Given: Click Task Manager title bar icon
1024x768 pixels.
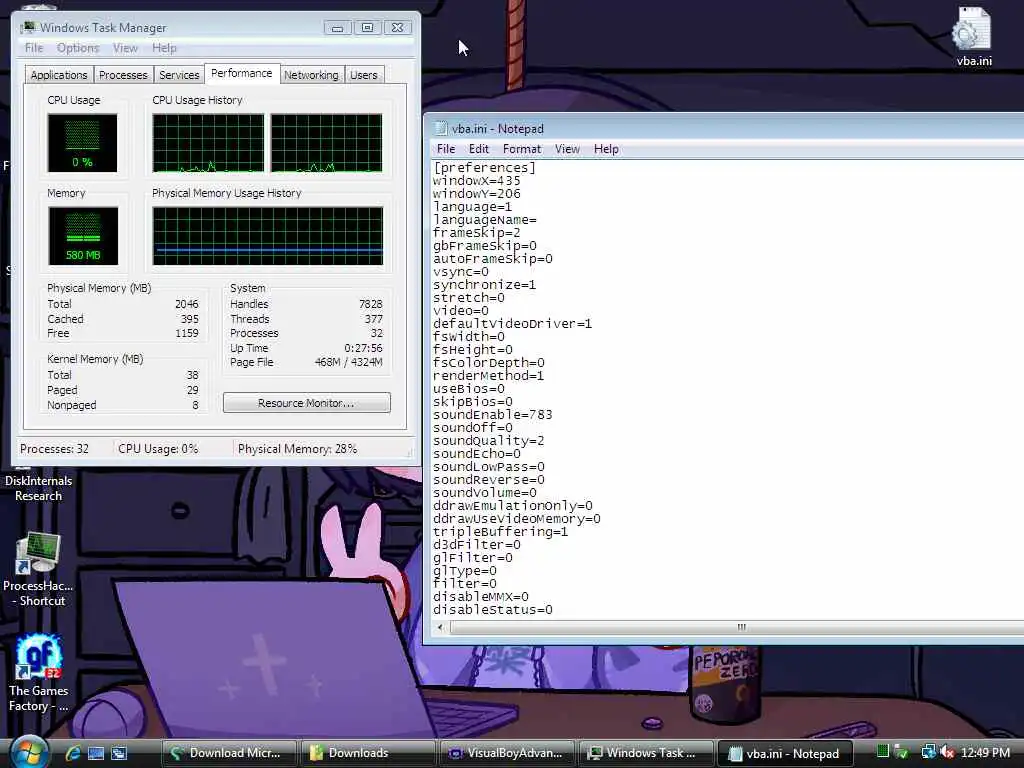Looking at the screenshot, I should coord(27,27).
